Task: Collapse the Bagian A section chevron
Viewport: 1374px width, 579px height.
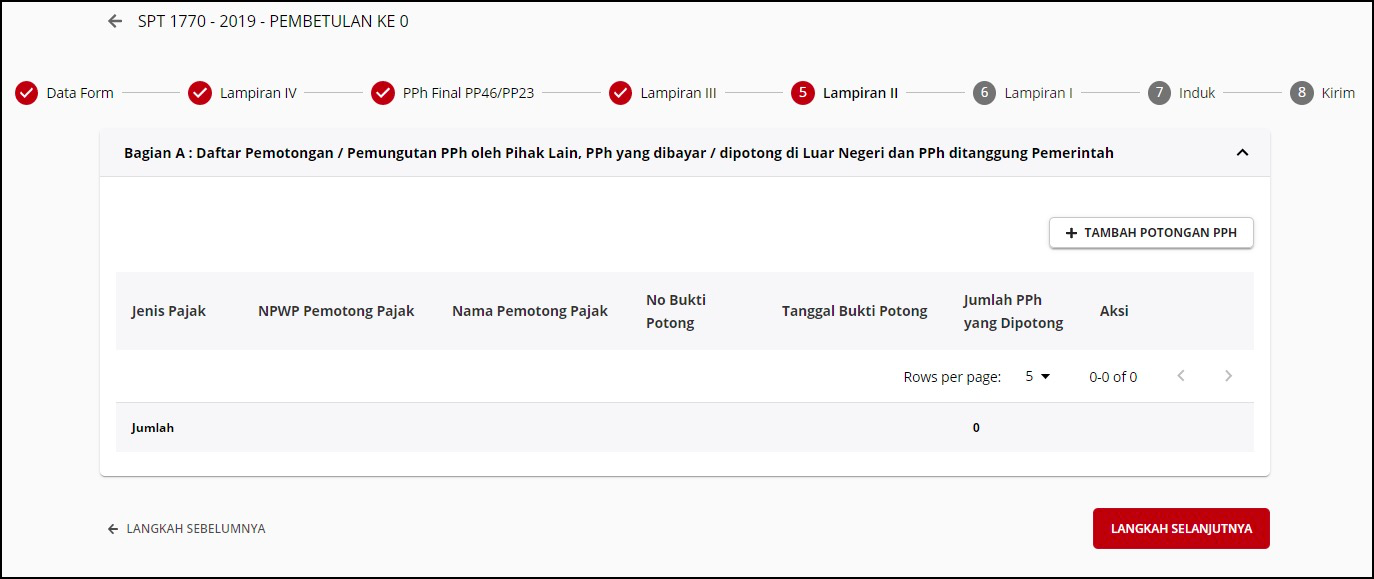Action: tap(1242, 153)
